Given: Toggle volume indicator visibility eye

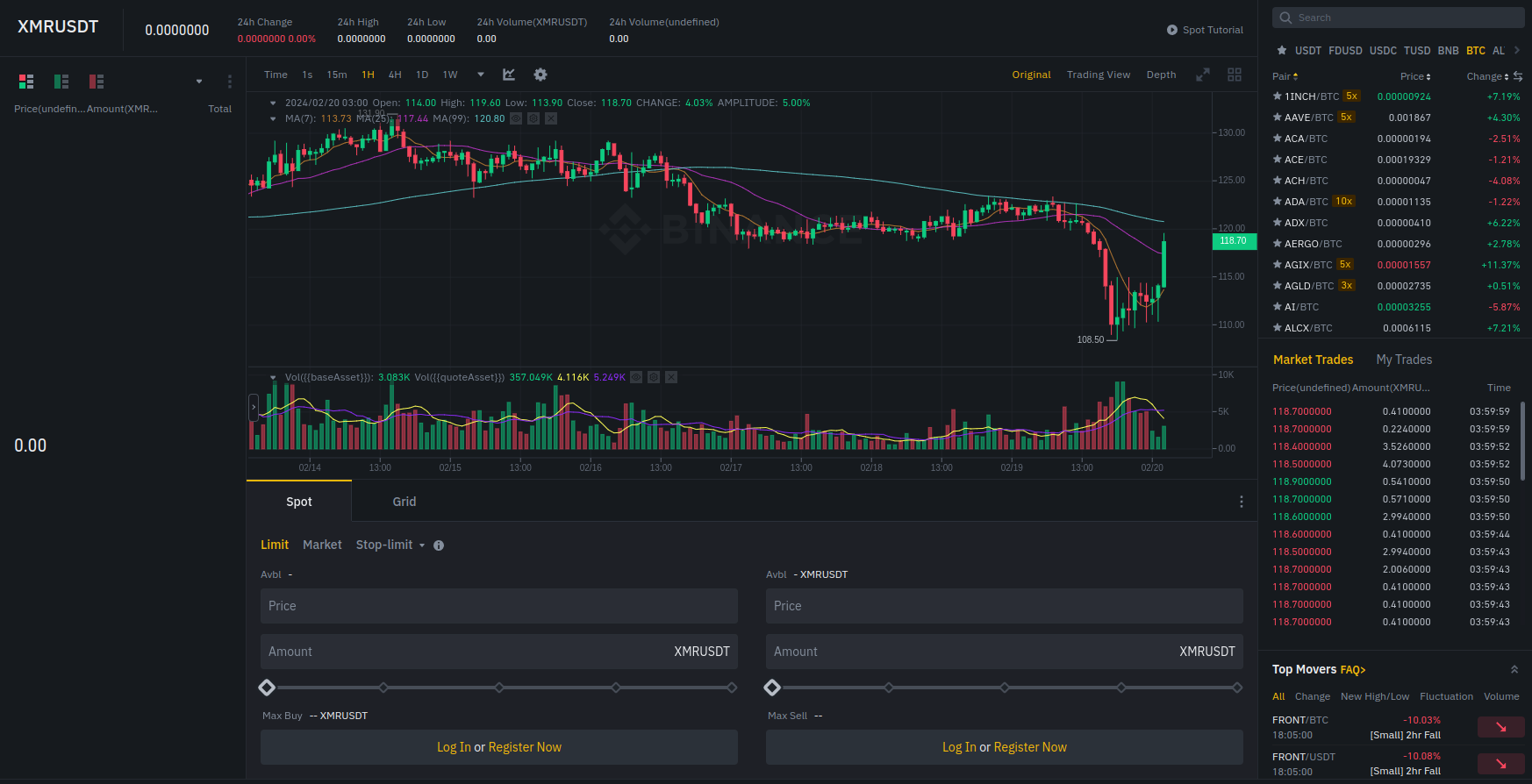Looking at the screenshot, I should 636,377.
